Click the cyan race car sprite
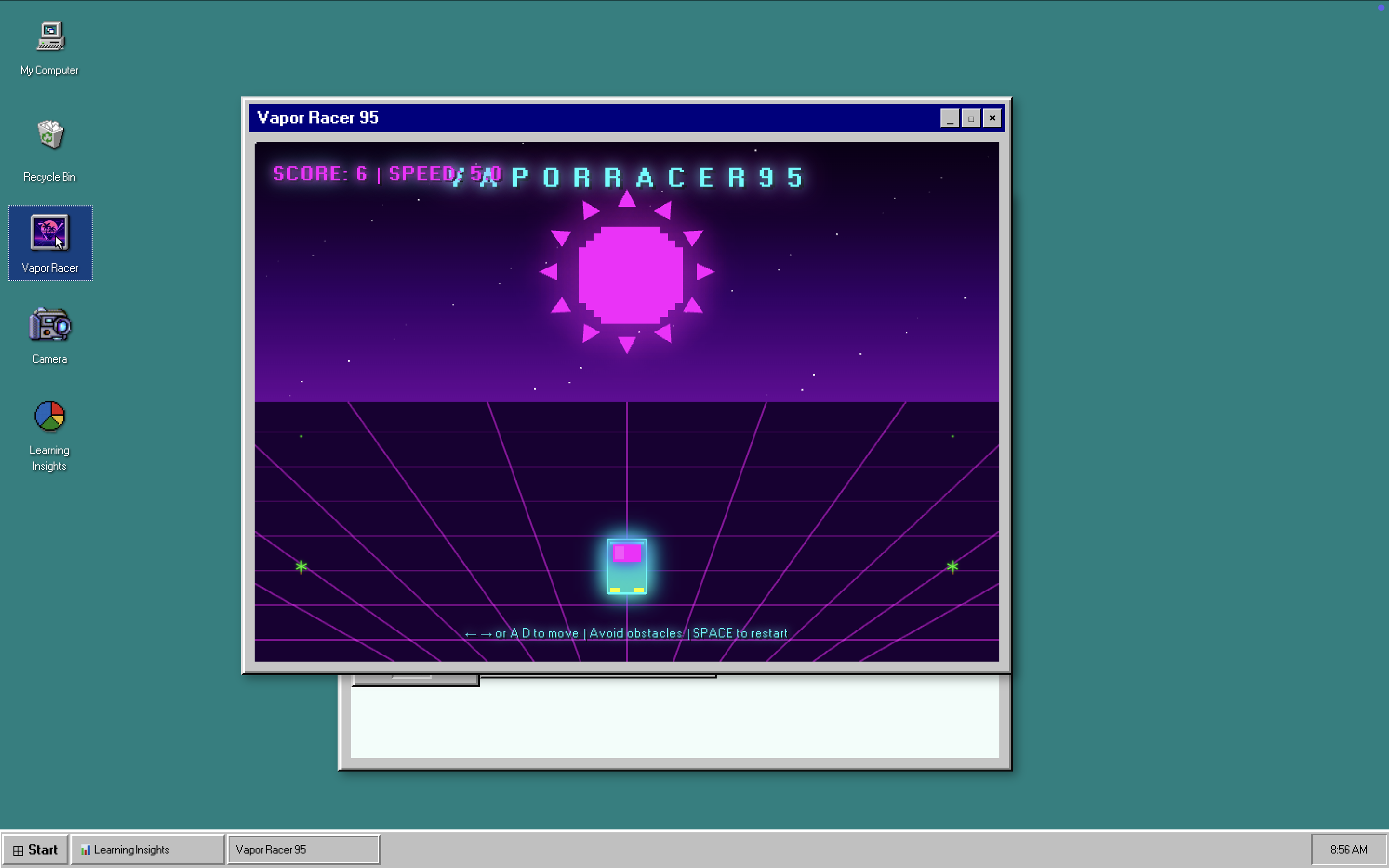 [627, 567]
